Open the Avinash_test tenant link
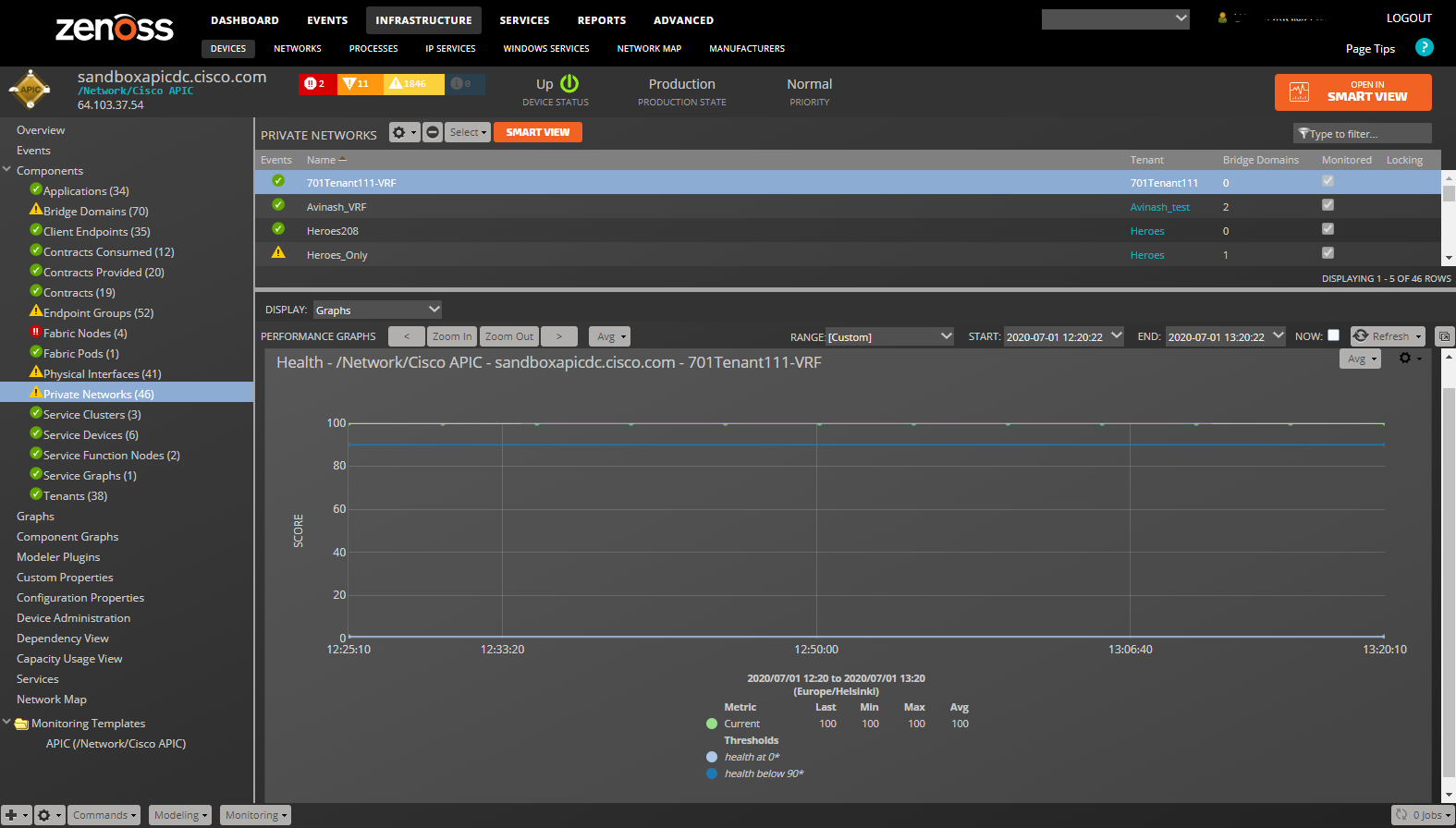The height and width of the screenshot is (828, 1456). [x=1160, y=207]
